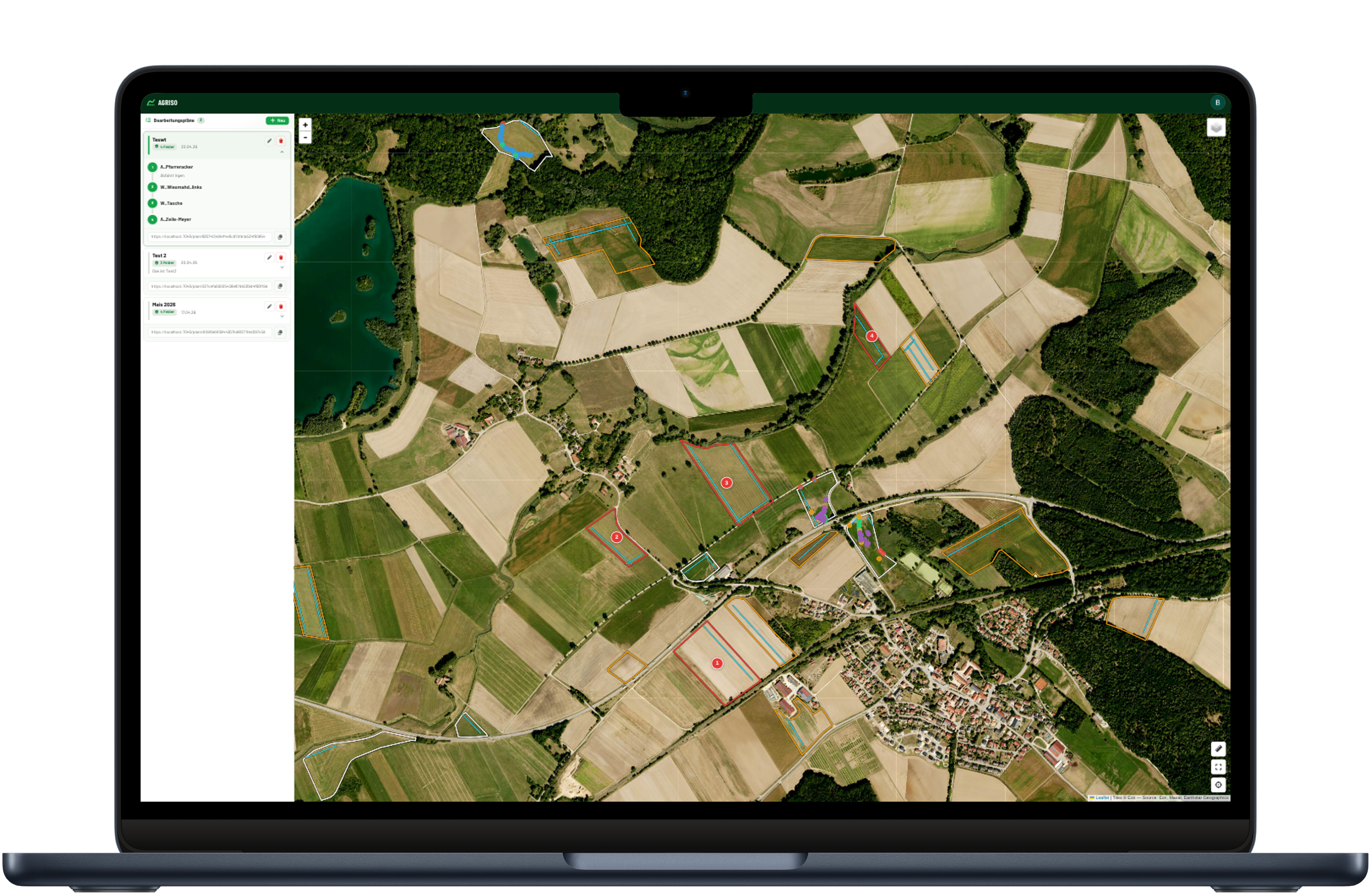Zoom in on the map
The height and width of the screenshot is (895, 1372).
pyautogui.click(x=305, y=124)
